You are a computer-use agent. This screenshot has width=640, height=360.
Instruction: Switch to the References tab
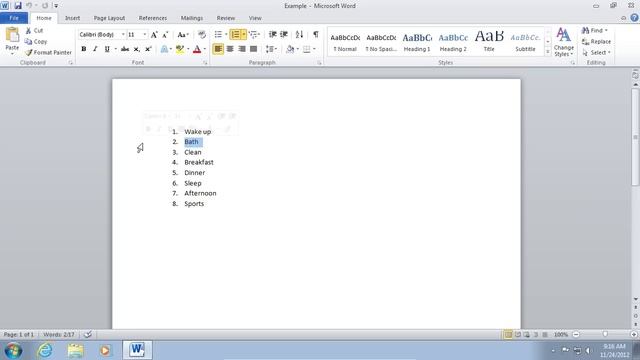[x=153, y=18]
